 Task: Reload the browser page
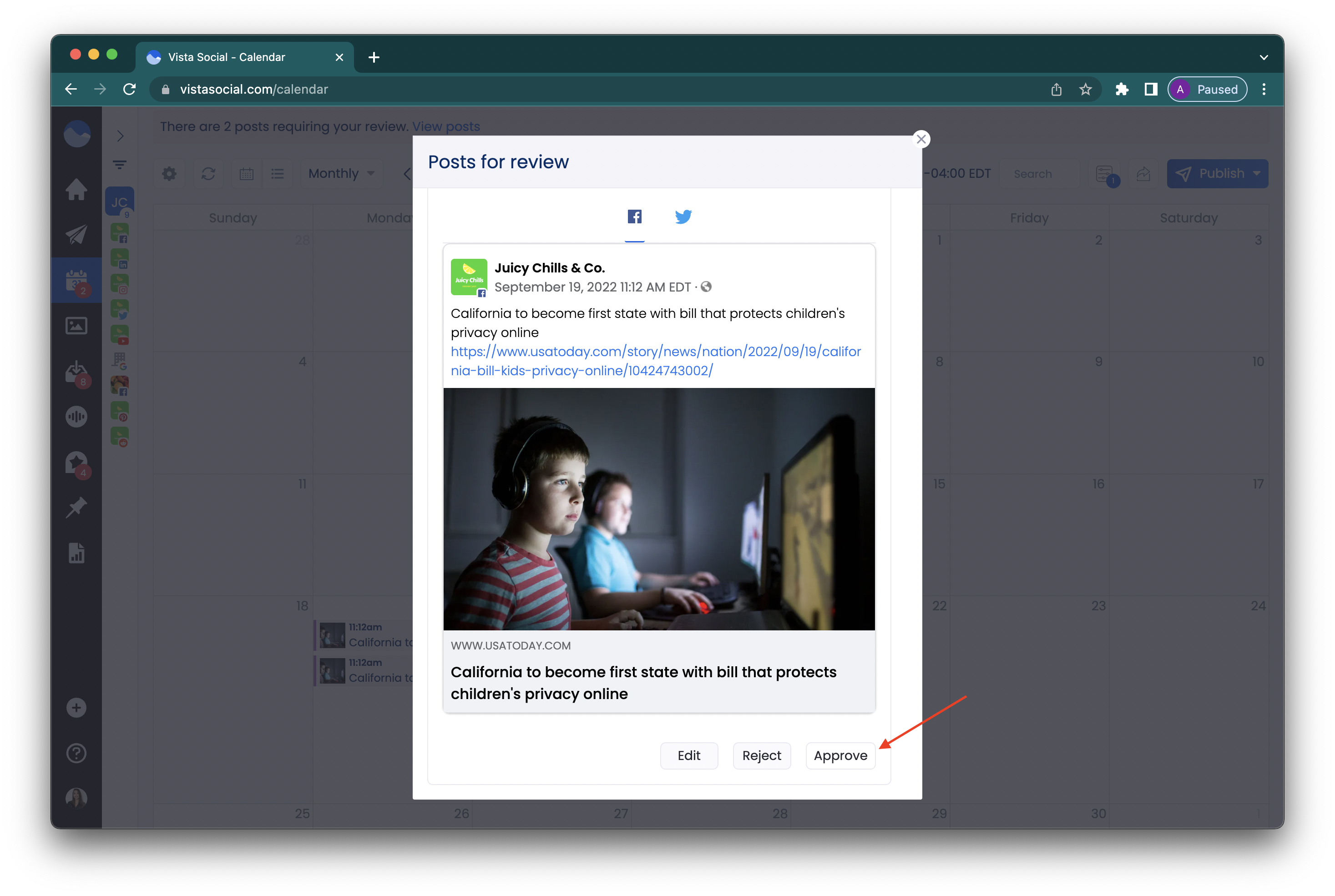point(130,89)
